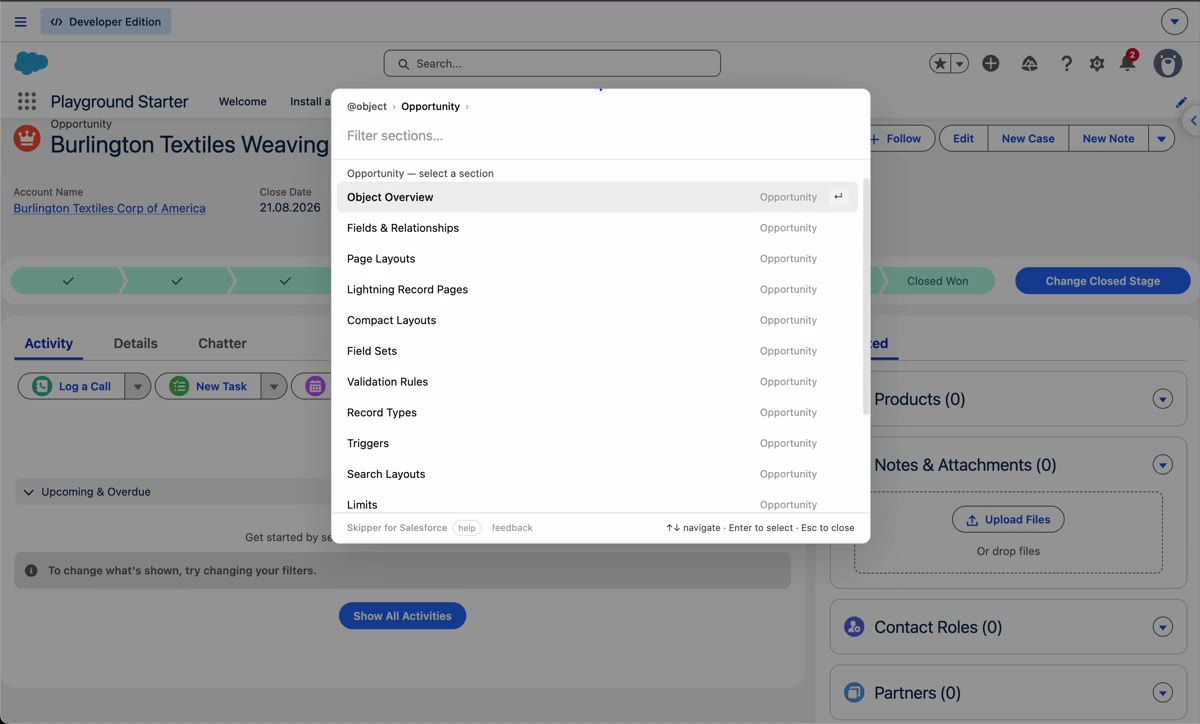Screen dimensions: 1200x724
Task: Select Page Layouts section
Action: [x=597, y=259]
